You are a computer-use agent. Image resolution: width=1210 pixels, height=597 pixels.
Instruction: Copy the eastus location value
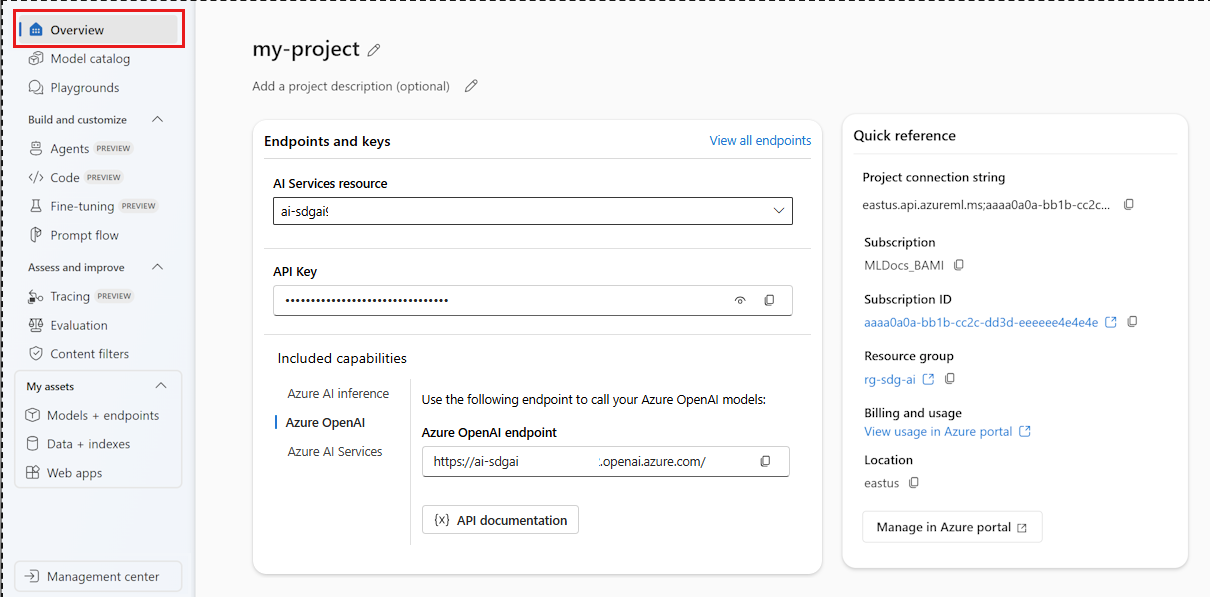pos(913,483)
